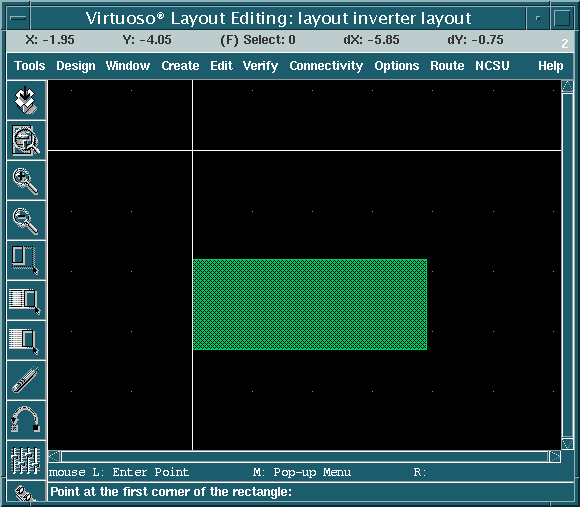Click the vertical scrollbar up arrow
The image size is (580, 507).
pyautogui.click(x=567, y=87)
